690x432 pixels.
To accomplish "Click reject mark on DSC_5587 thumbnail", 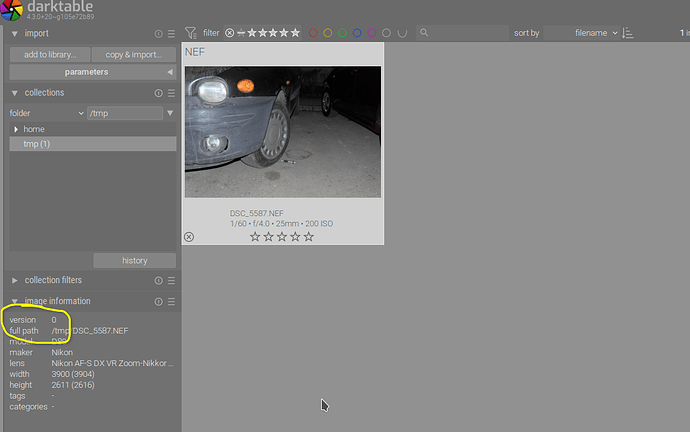I will coord(189,237).
